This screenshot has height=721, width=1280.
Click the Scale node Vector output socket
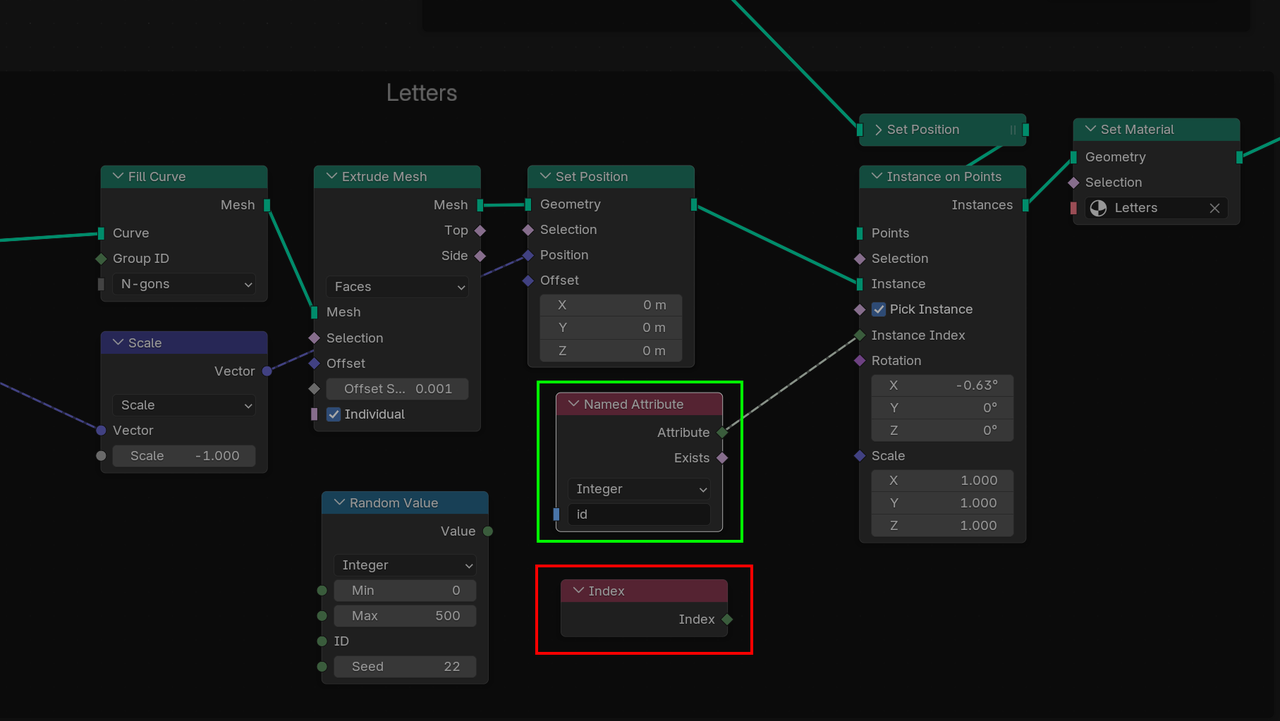267,371
